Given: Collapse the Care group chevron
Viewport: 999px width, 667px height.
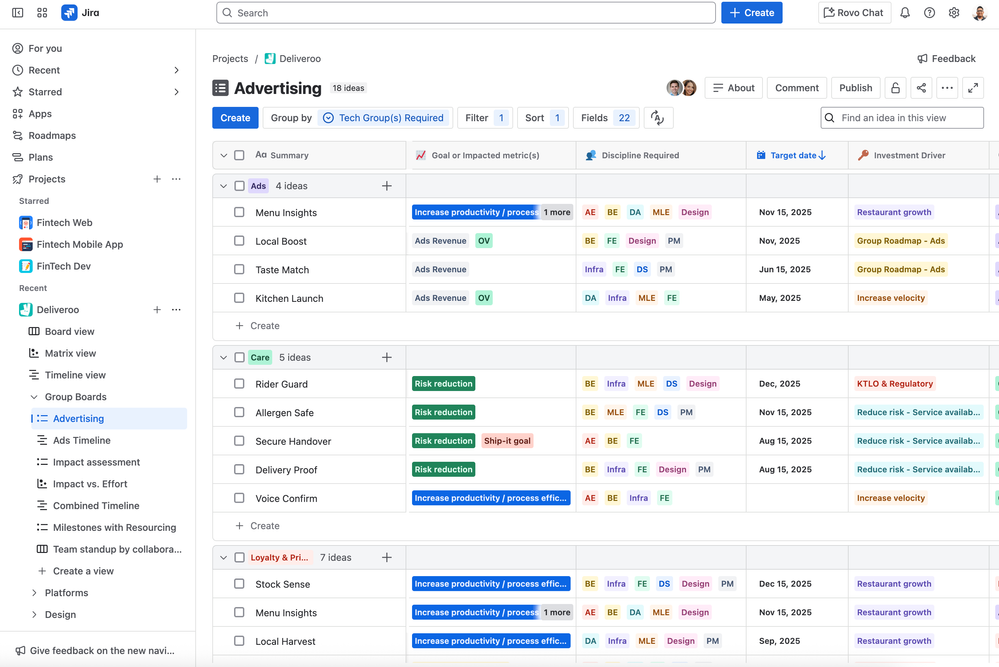Looking at the screenshot, I should (x=223, y=357).
